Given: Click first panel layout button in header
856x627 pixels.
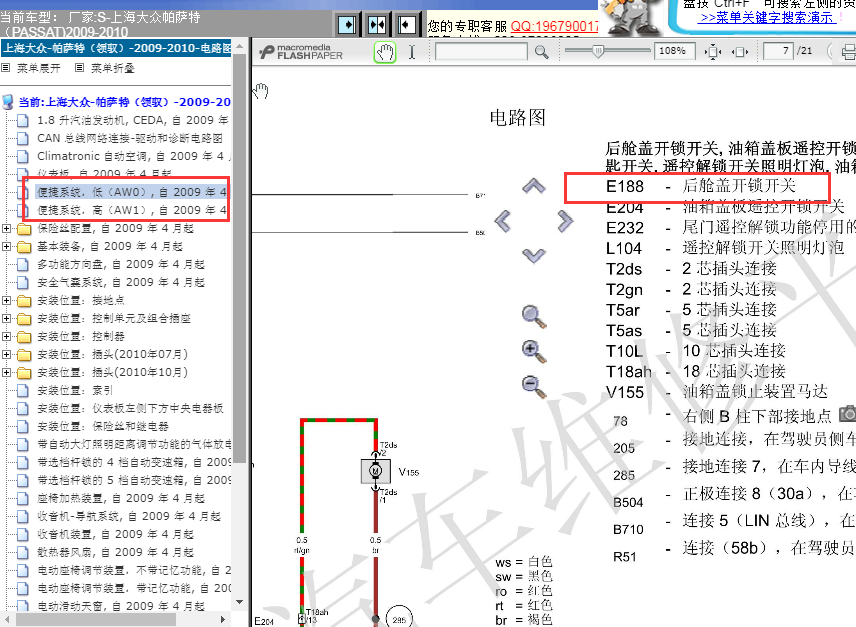Looking at the screenshot, I should pyautogui.click(x=347, y=25).
